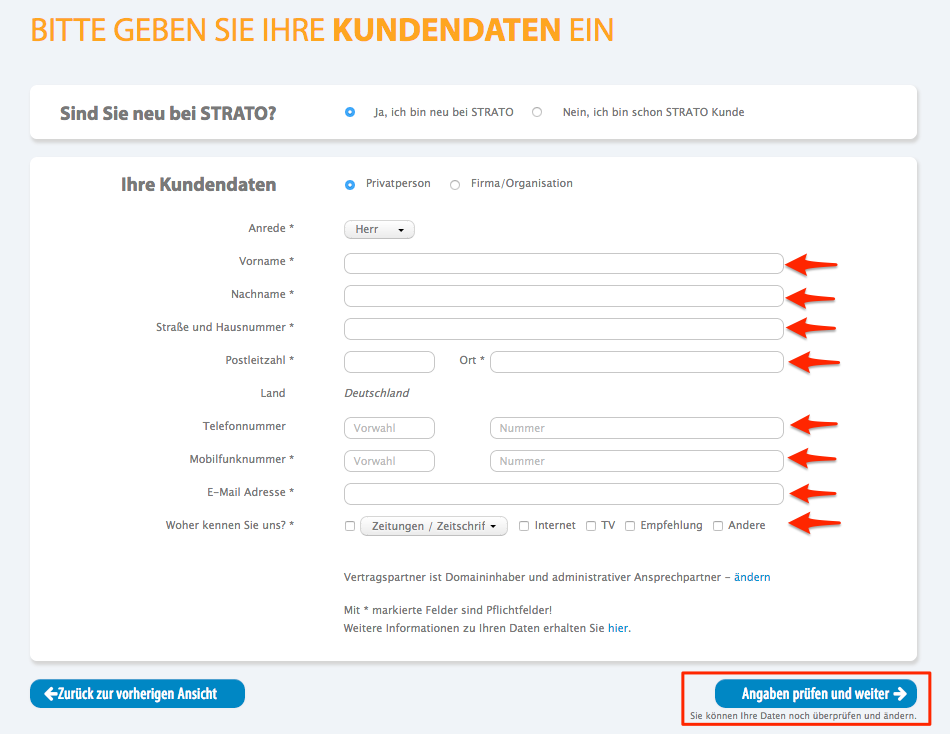Enable the TV checkbox

(x=591, y=526)
